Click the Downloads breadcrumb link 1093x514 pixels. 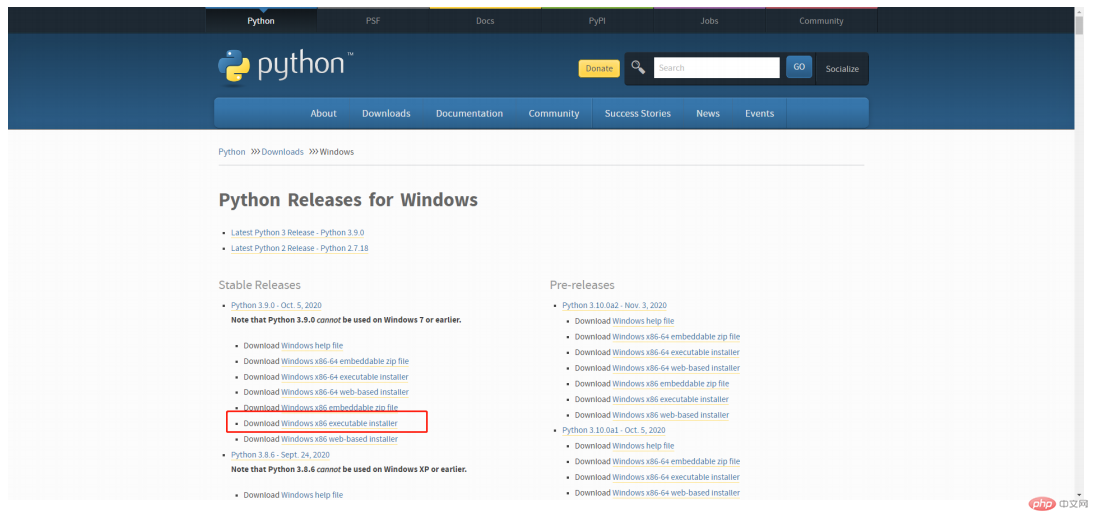click(282, 151)
